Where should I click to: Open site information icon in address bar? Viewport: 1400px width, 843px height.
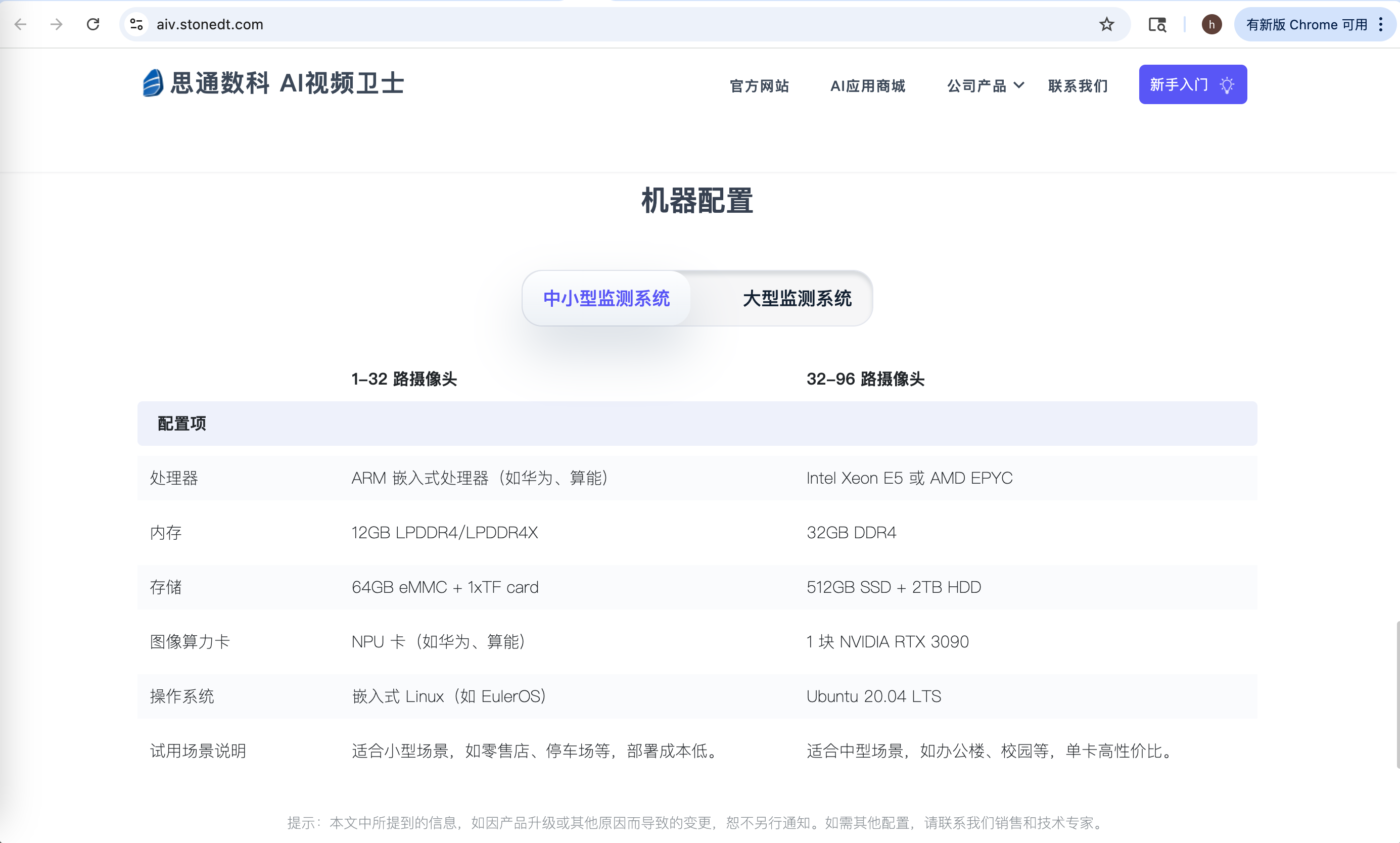[x=136, y=24]
